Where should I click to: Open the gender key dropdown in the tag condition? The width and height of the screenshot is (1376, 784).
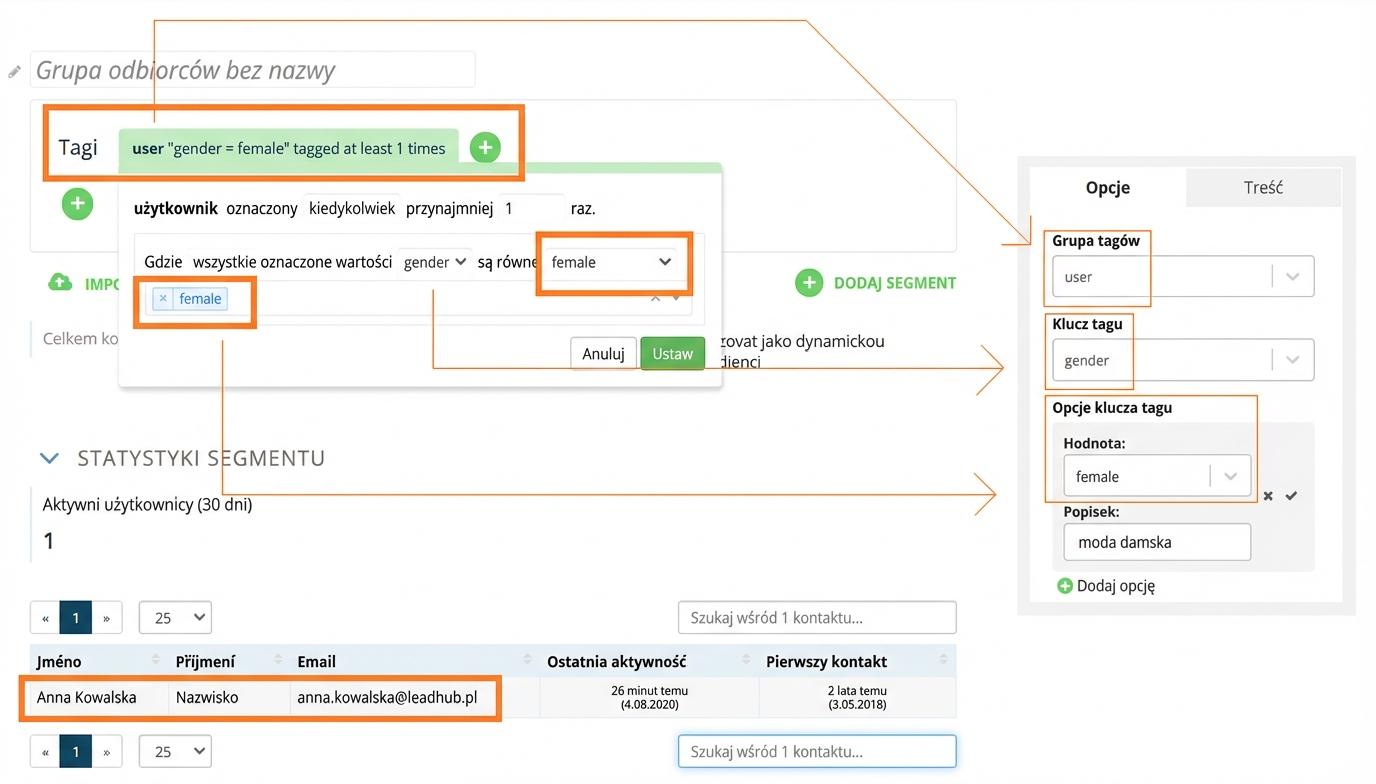(x=435, y=262)
